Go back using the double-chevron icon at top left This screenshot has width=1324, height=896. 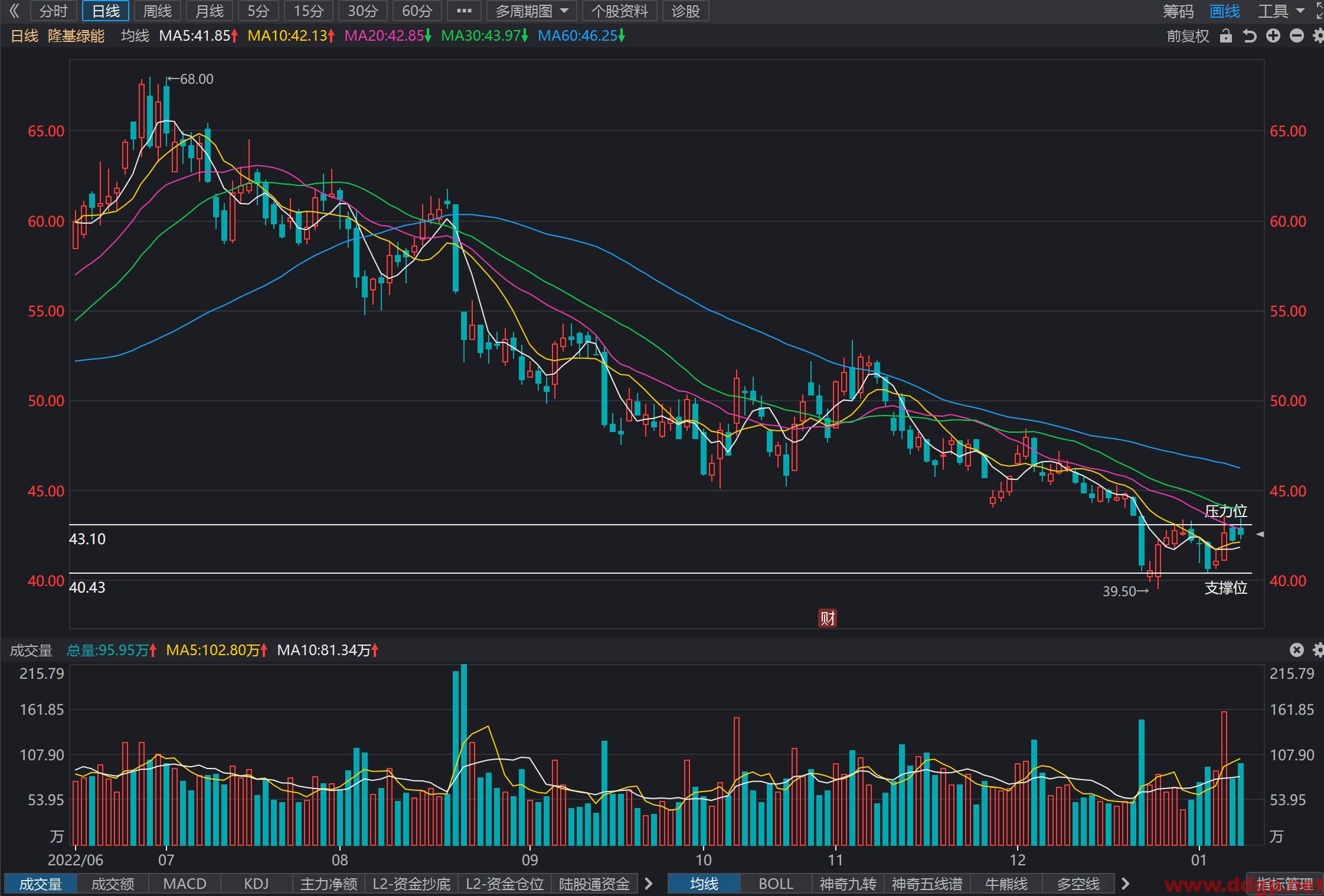pos(15,11)
